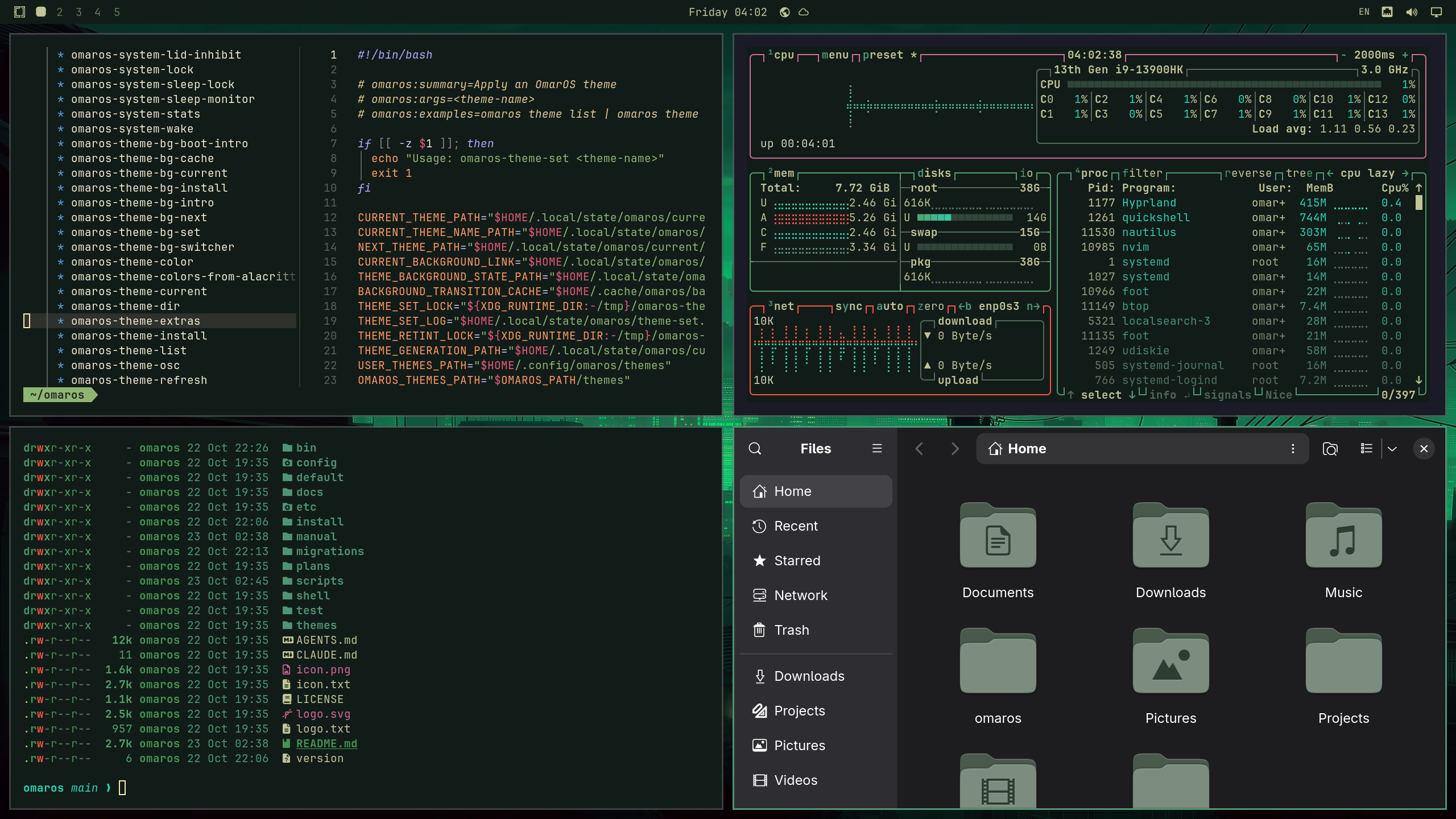The width and height of the screenshot is (1456, 819).
Task: Open btop proc filter field
Action: pyautogui.click(x=1142, y=173)
